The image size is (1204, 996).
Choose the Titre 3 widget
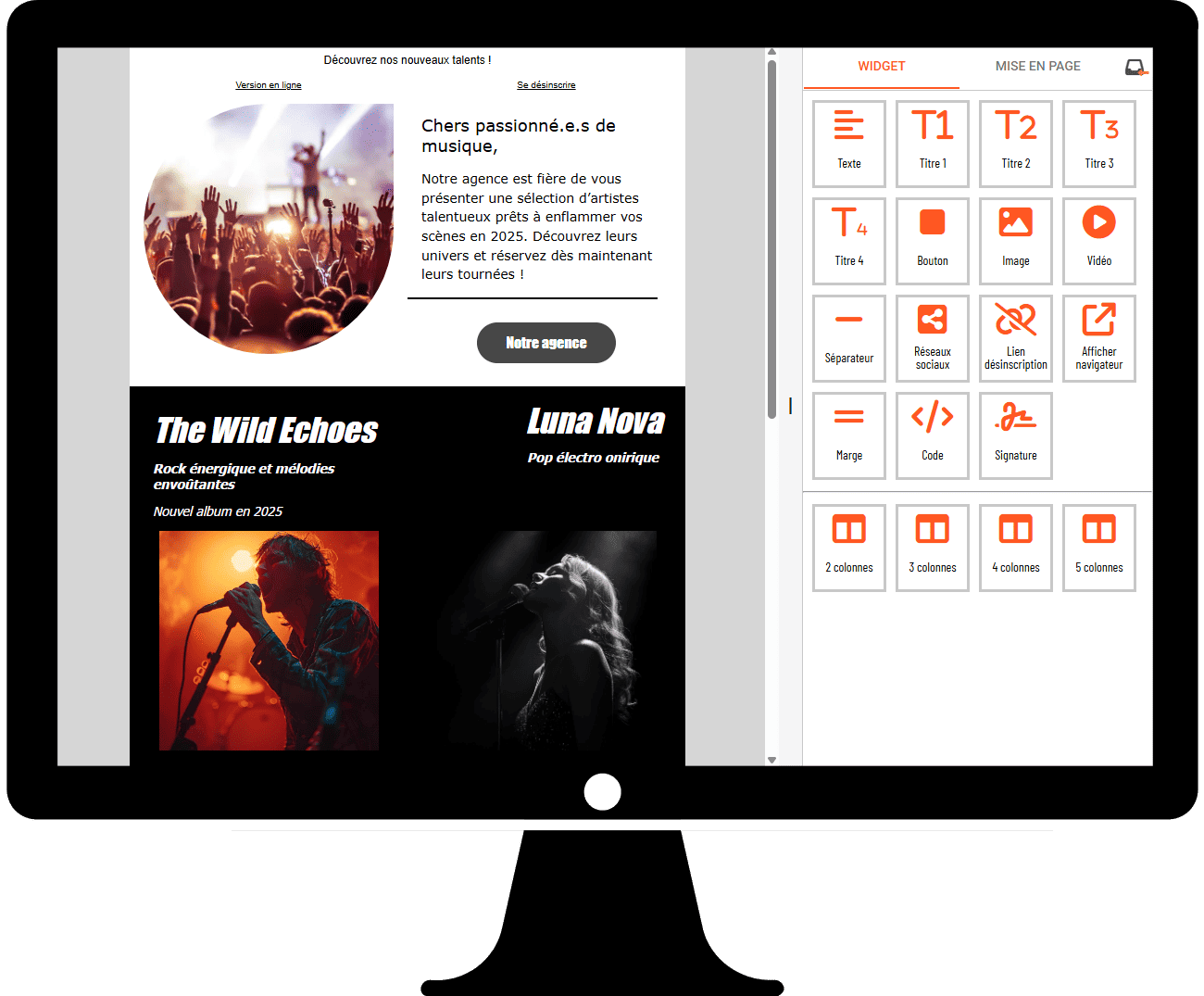coord(1098,144)
